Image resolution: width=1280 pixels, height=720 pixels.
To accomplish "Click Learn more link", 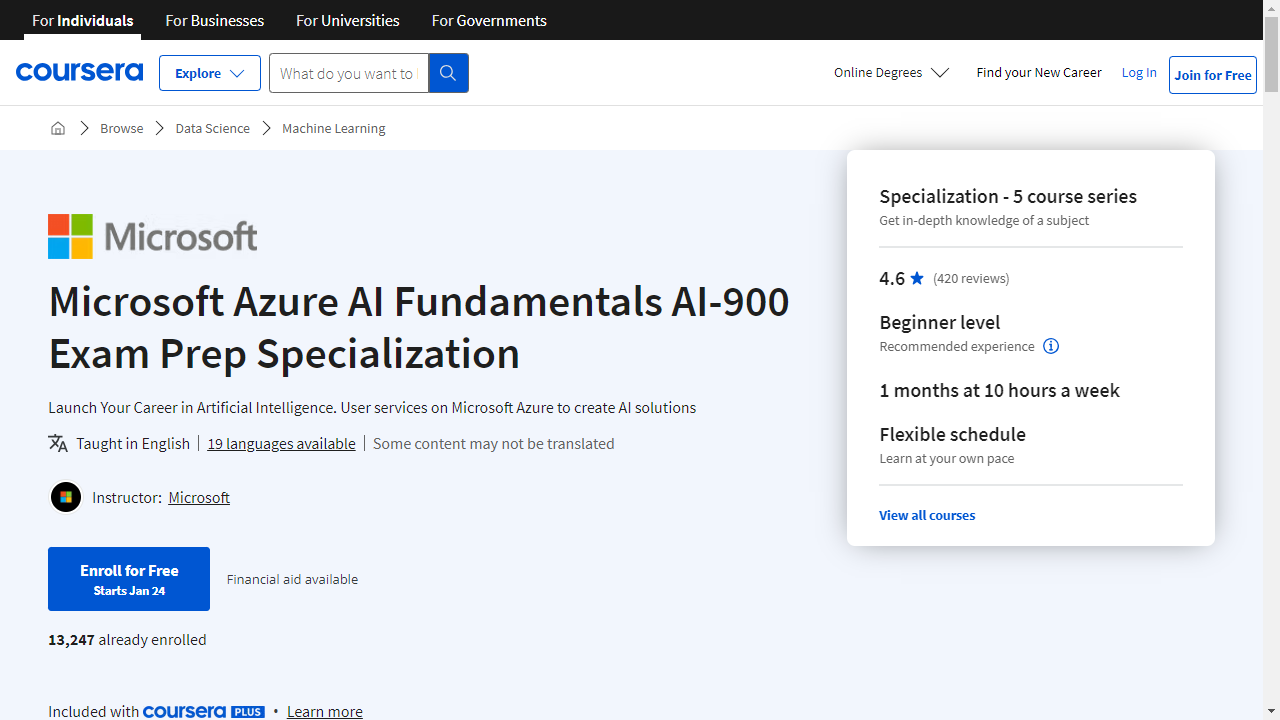I will point(325,711).
